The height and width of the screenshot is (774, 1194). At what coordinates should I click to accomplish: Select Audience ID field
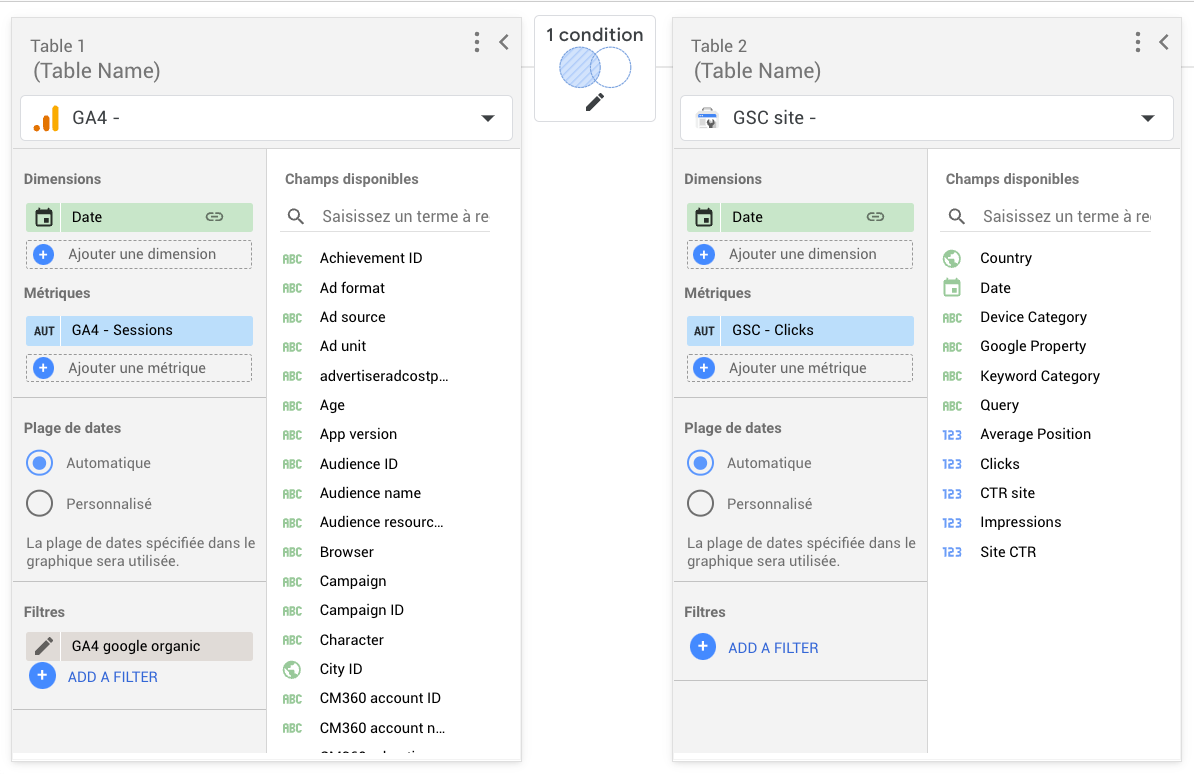359,464
